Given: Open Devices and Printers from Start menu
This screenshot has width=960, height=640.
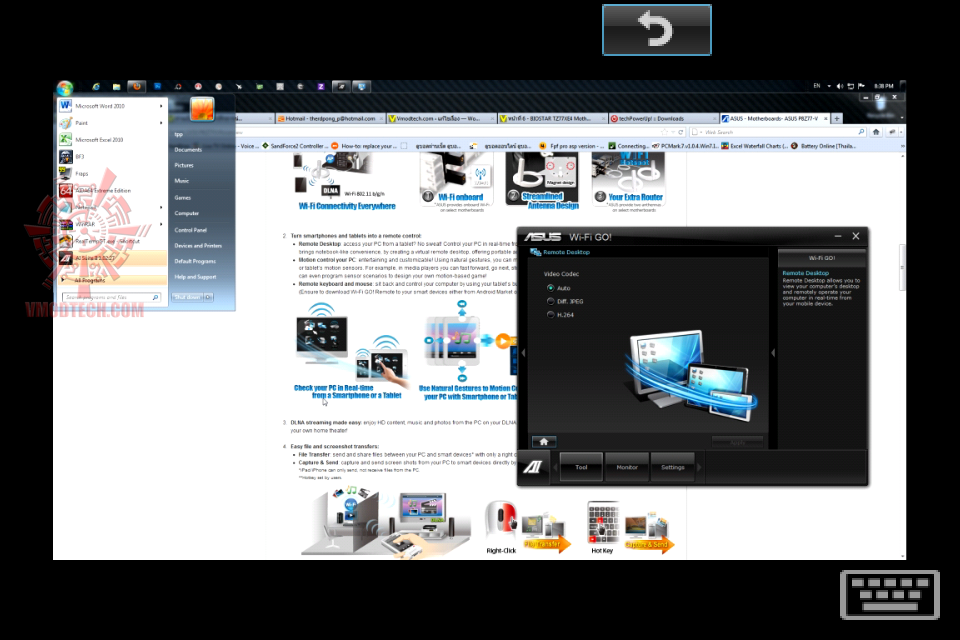Looking at the screenshot, I should tap(198, 246).
